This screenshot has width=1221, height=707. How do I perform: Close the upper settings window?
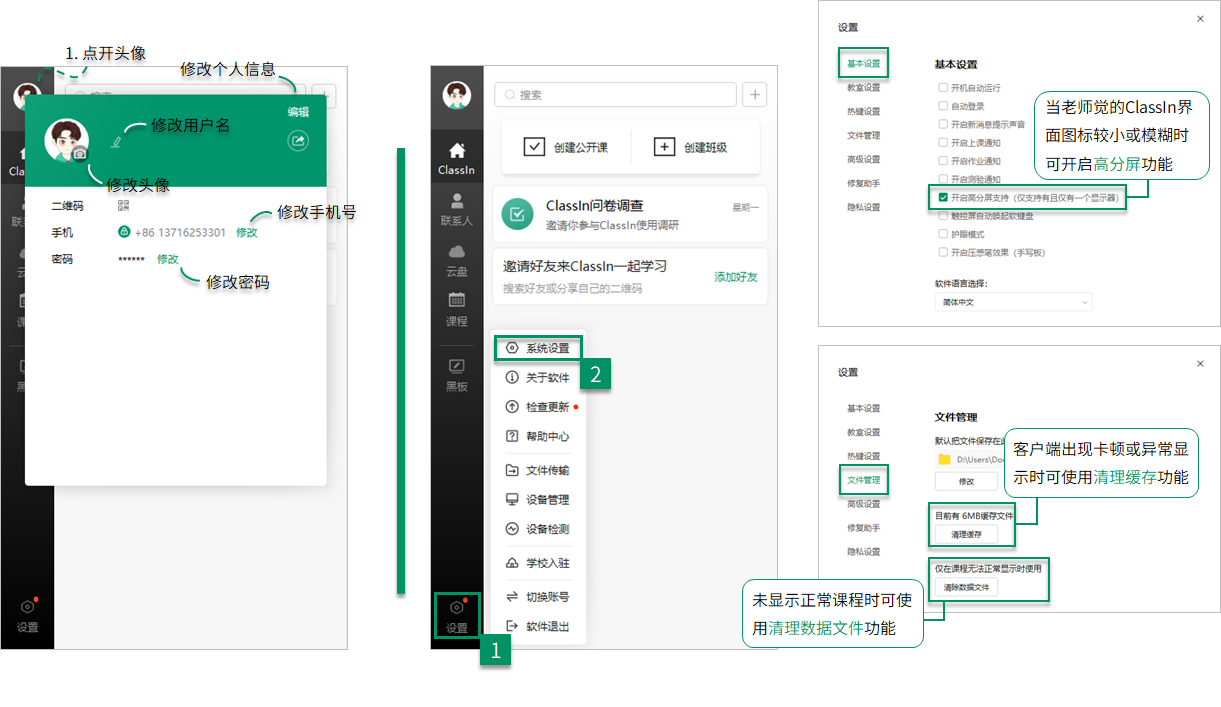pos(1200,19)
